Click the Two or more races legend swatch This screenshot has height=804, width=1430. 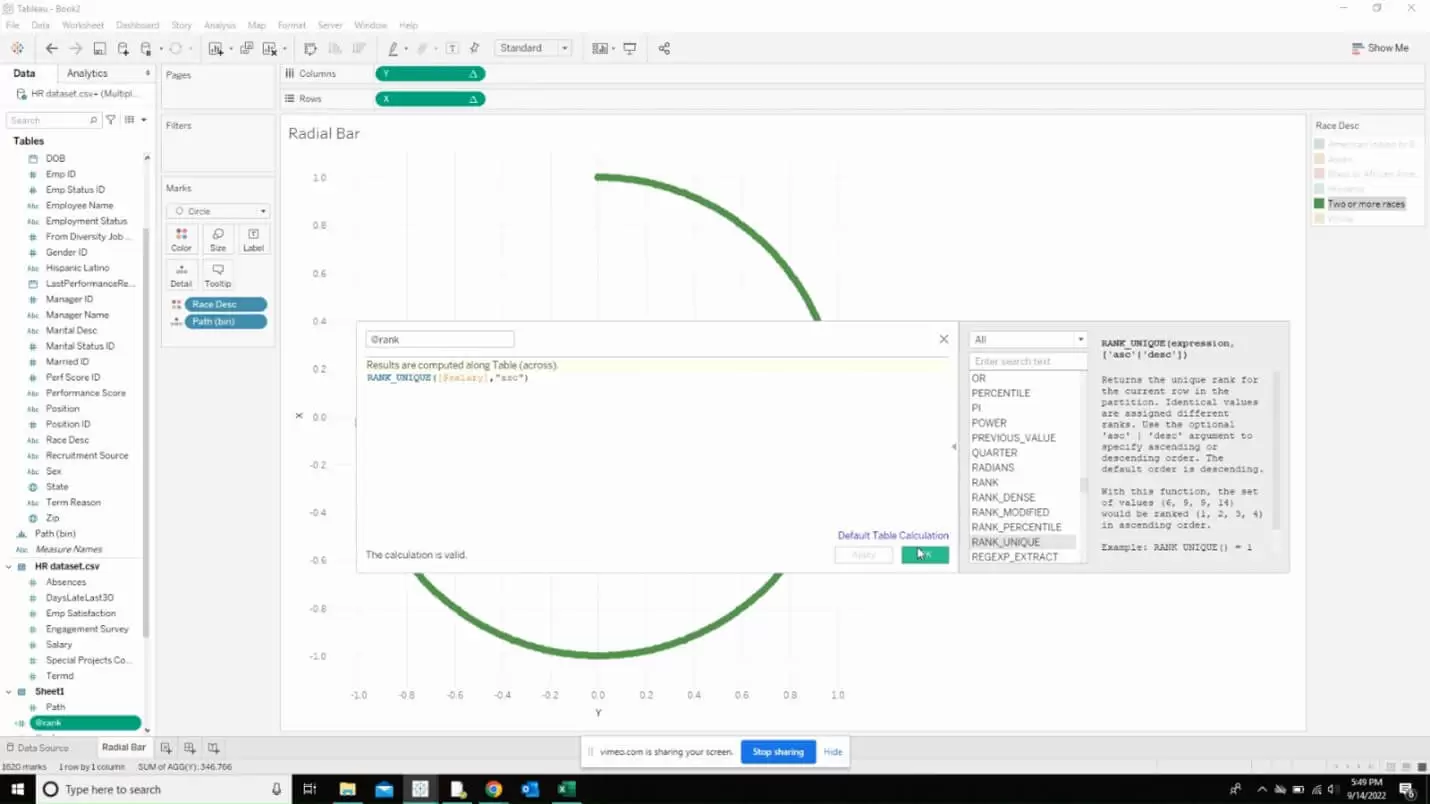[x=1319, y=204]
